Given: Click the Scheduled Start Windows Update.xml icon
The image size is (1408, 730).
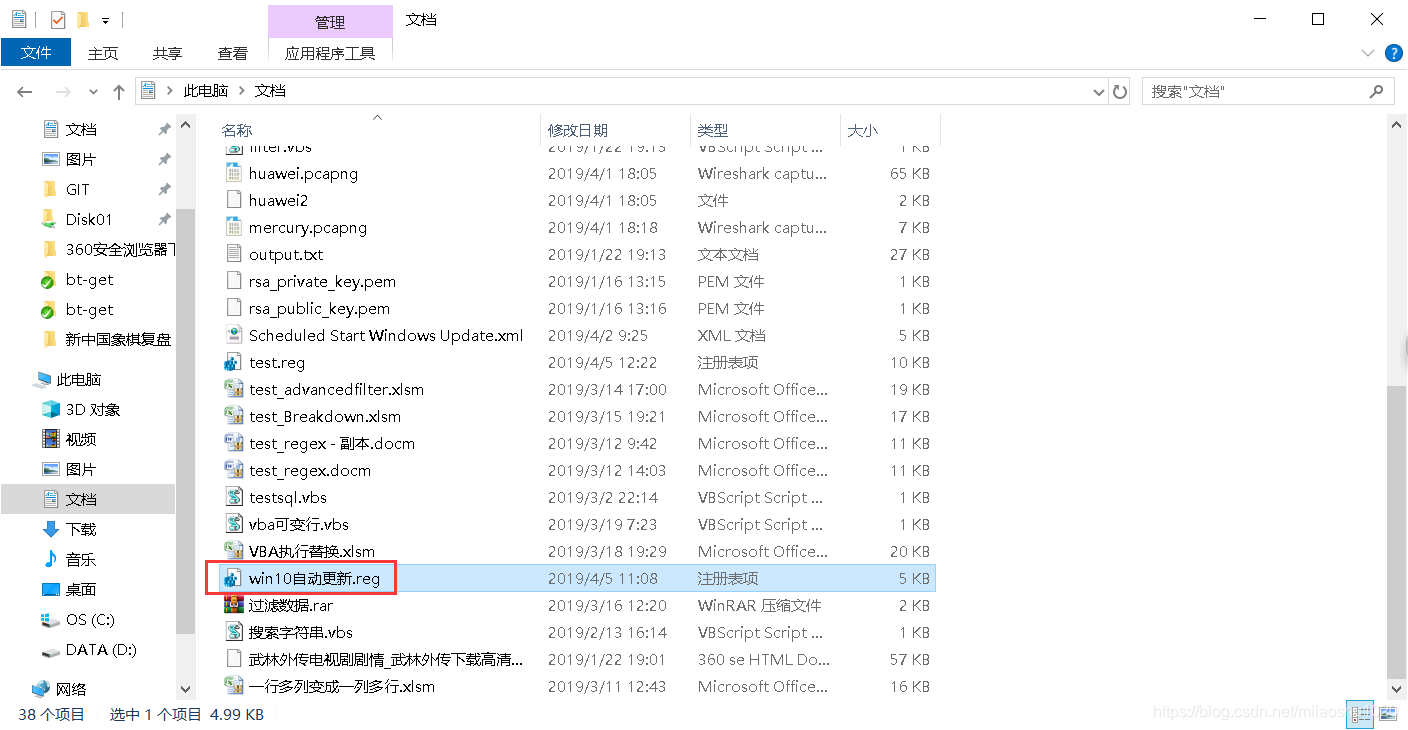Looking at the screenshot, I should click(234, 335).
